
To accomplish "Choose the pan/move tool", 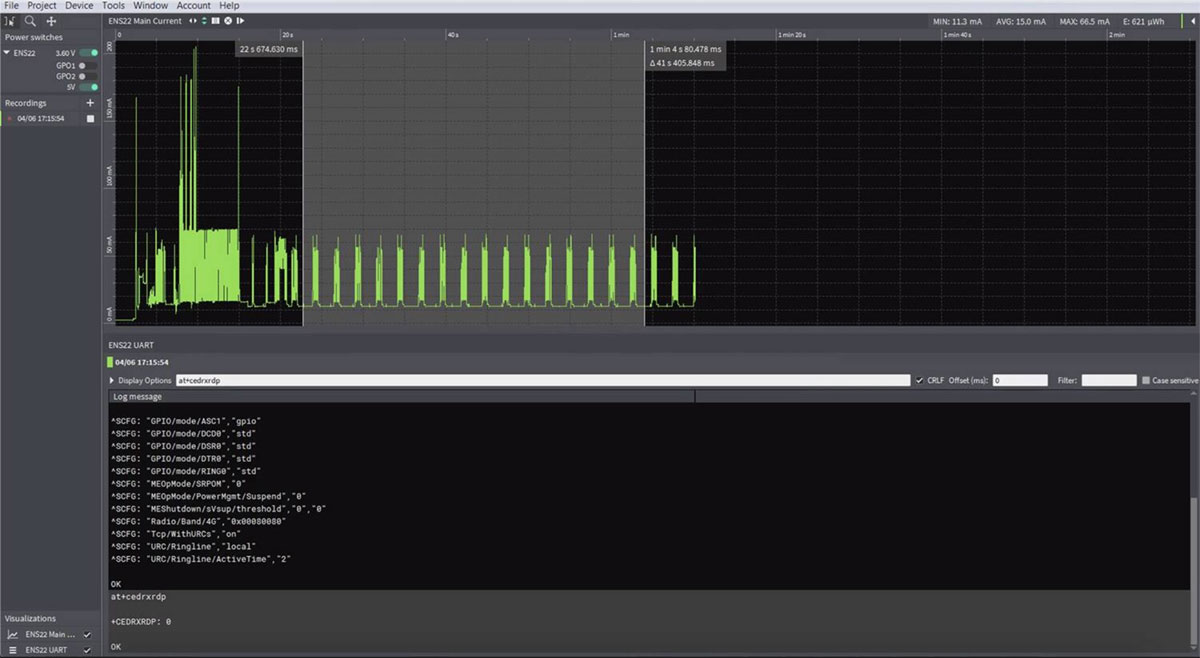I will [x=51, y=21].
